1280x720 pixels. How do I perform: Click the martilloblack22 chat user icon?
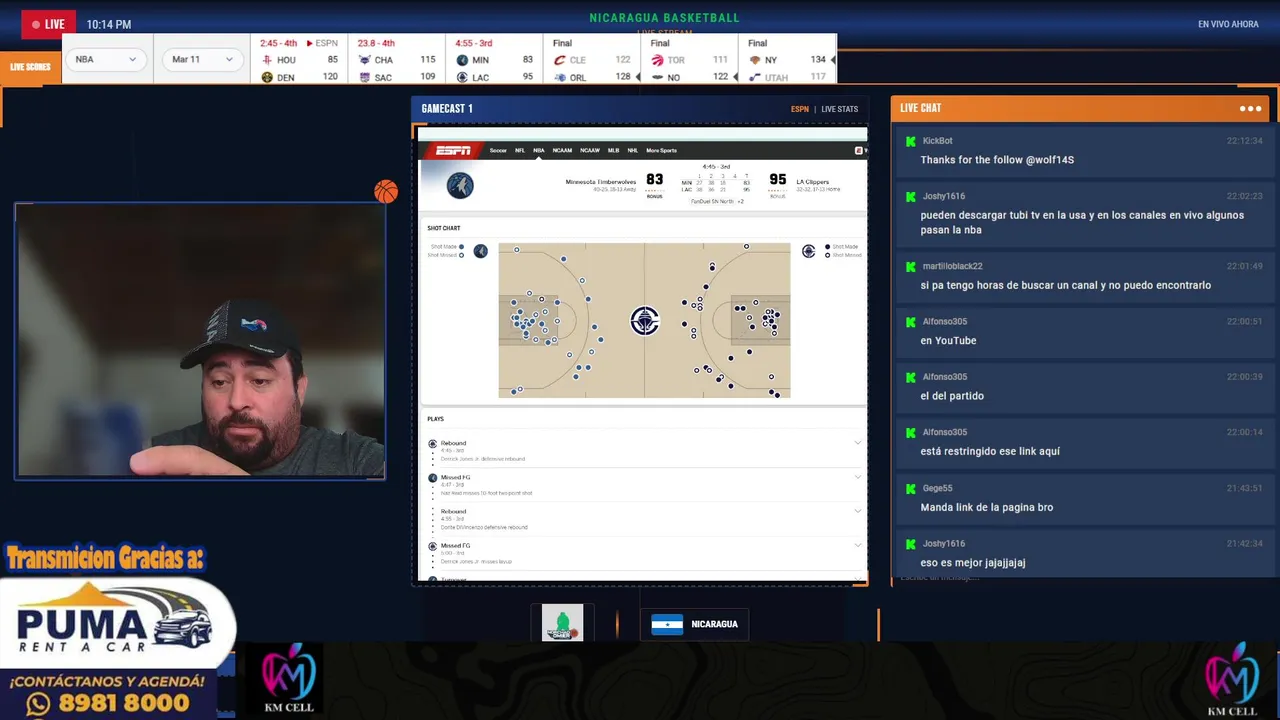(911, 267)
